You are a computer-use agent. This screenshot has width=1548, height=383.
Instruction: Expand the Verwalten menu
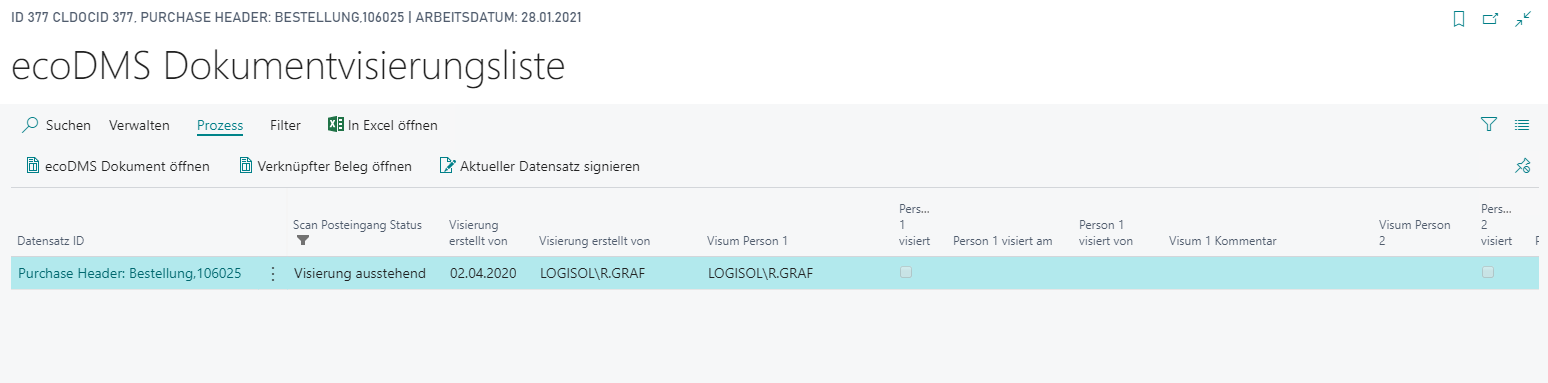click(139, 125)
